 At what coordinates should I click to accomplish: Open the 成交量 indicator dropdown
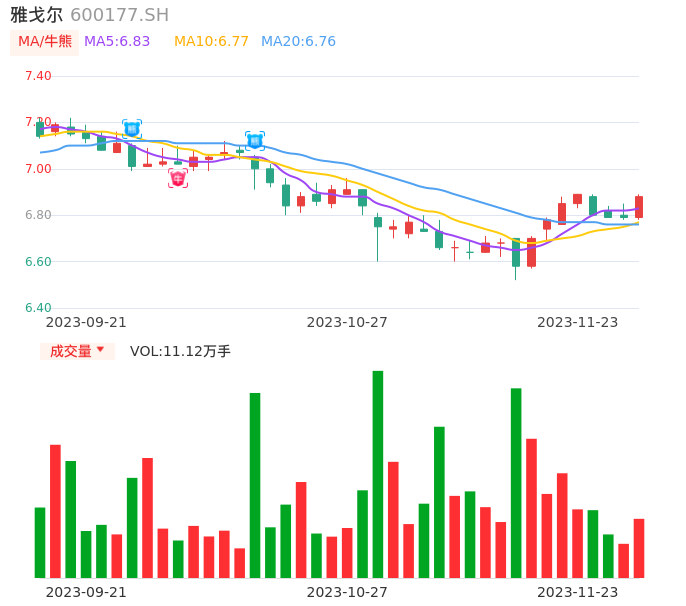point(77,351)
